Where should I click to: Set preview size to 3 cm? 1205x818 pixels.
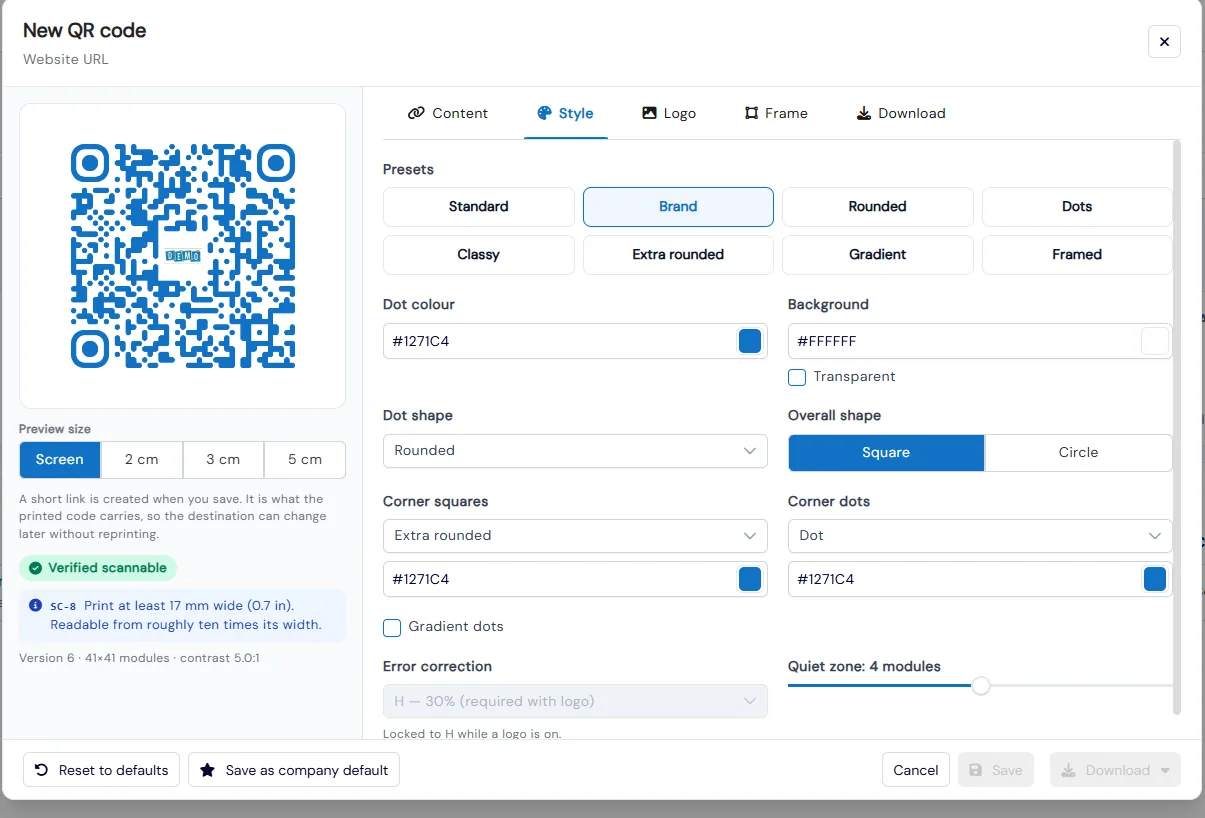(223, 460)
